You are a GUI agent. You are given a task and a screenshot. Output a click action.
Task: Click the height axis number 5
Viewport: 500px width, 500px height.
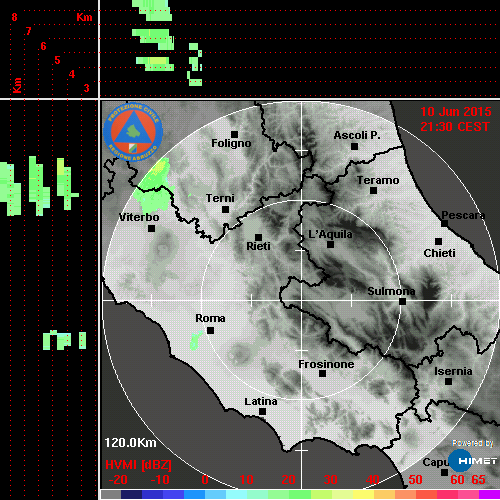[x=57, y=60]
